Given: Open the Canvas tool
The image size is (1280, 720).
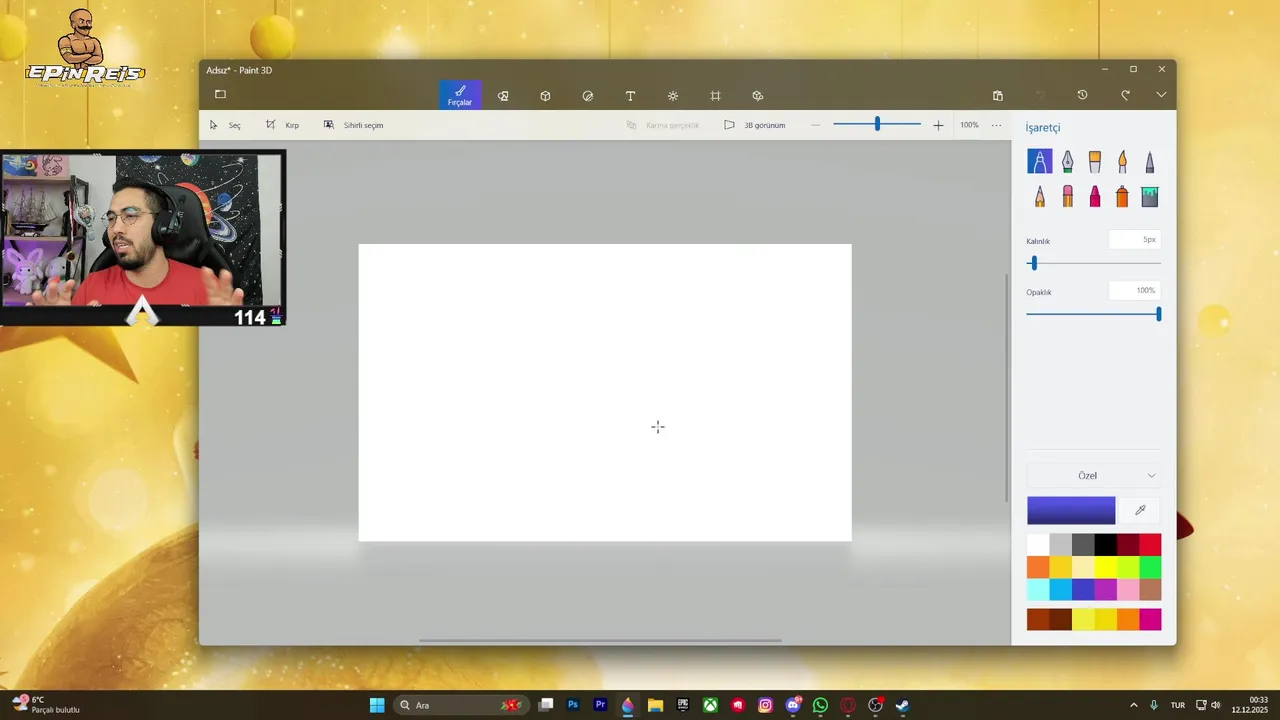Looking at the screenshot, I should point(715,96).
